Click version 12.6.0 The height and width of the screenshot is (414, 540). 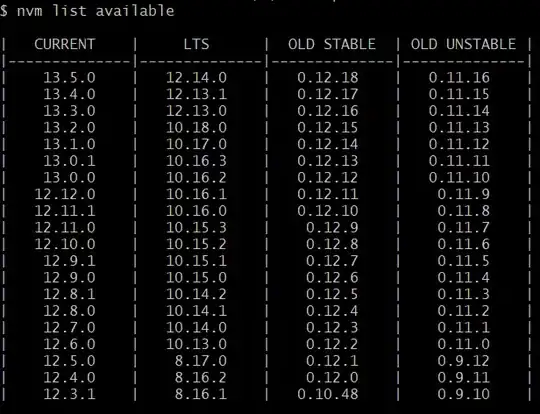coord(69,344)
